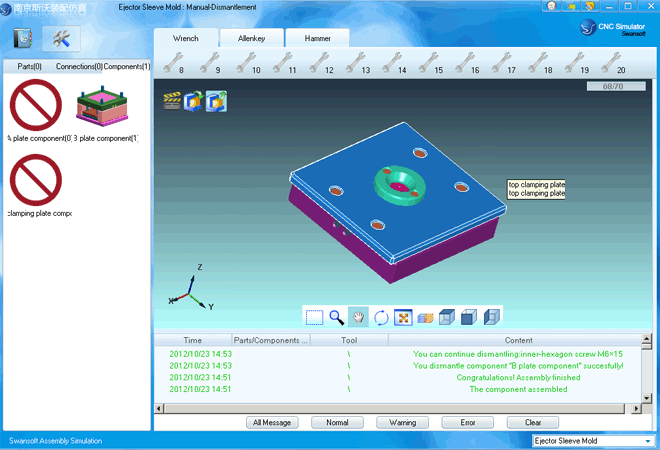Click the rotate view tool
This screenshot has height=450, width=660.
(381, 317)
